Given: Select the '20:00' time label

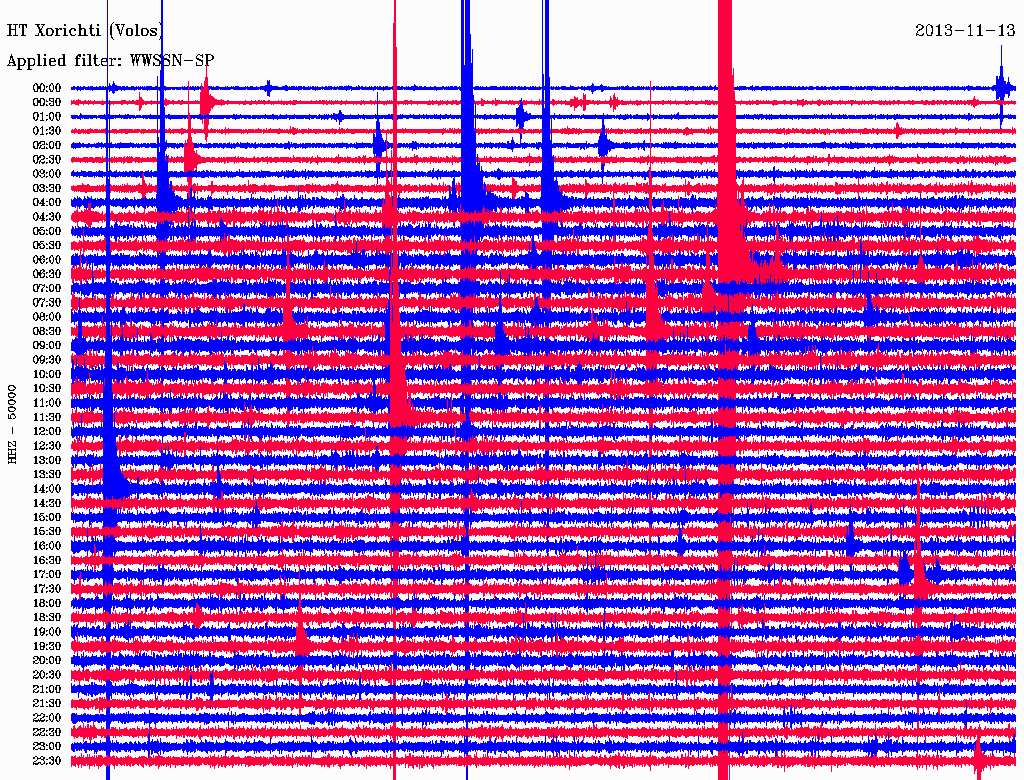Looking at the screenshot, I should (x=47, y=660).
